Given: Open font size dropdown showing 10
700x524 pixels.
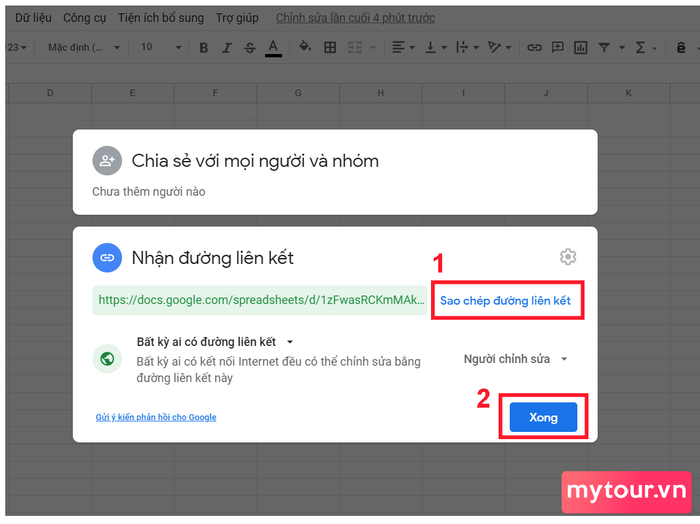Looking at the screenshot, I should [161, 47].
